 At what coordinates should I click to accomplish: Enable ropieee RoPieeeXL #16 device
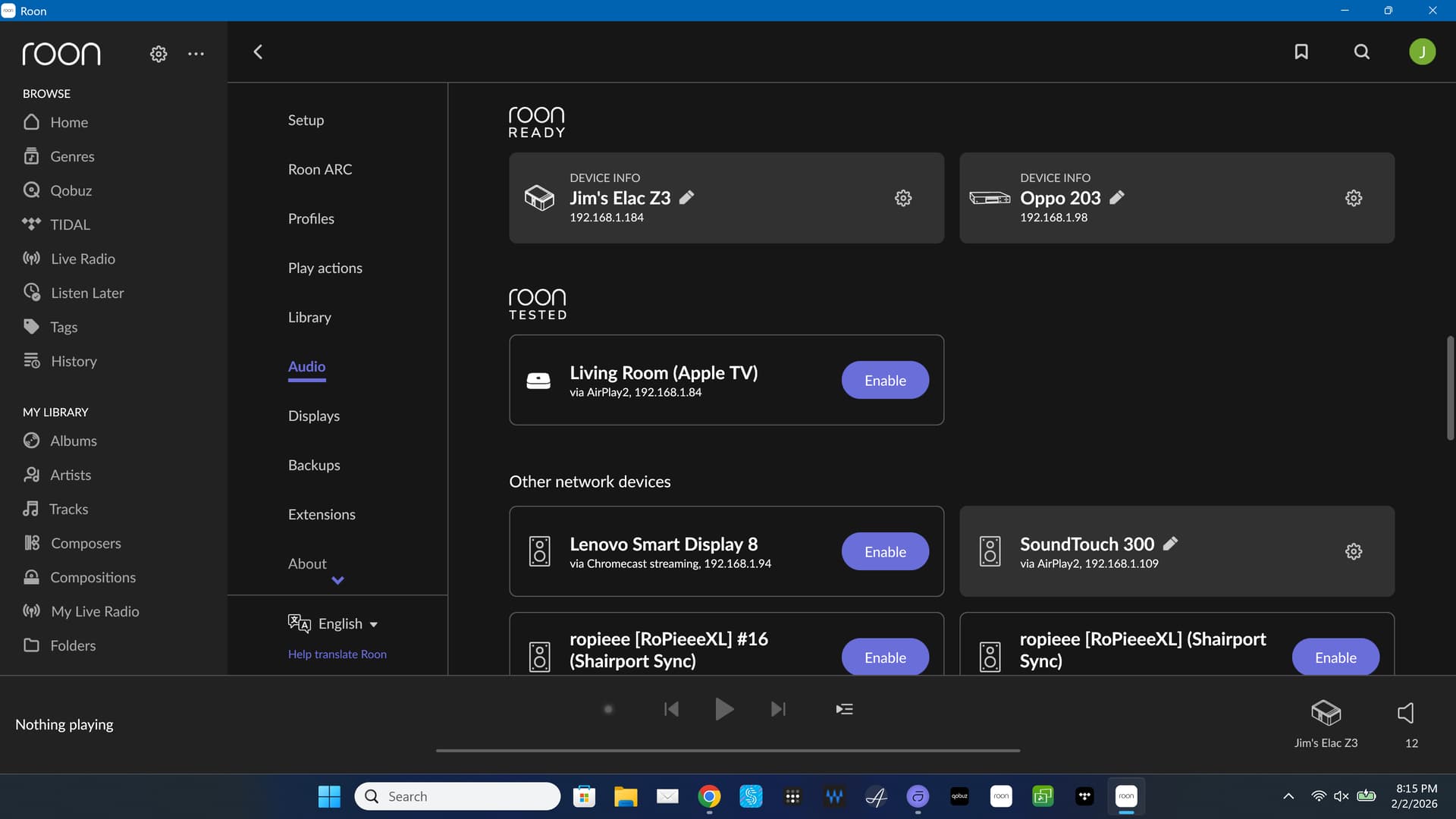point(885,657)
